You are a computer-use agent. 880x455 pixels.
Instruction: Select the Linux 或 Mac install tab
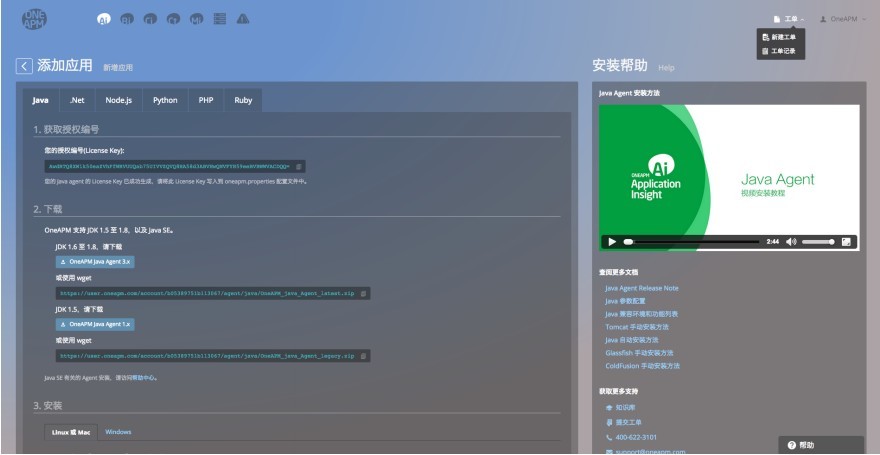click(x=71, y=432)
